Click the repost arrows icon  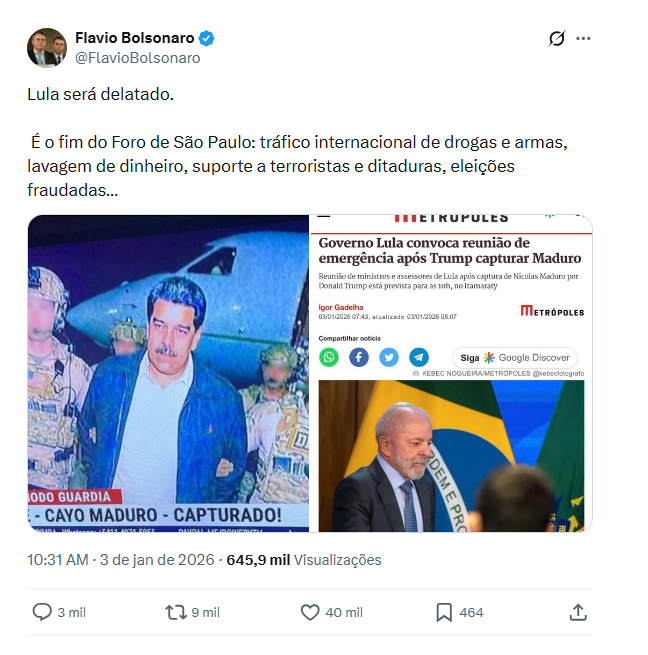[x=176, y=612]
